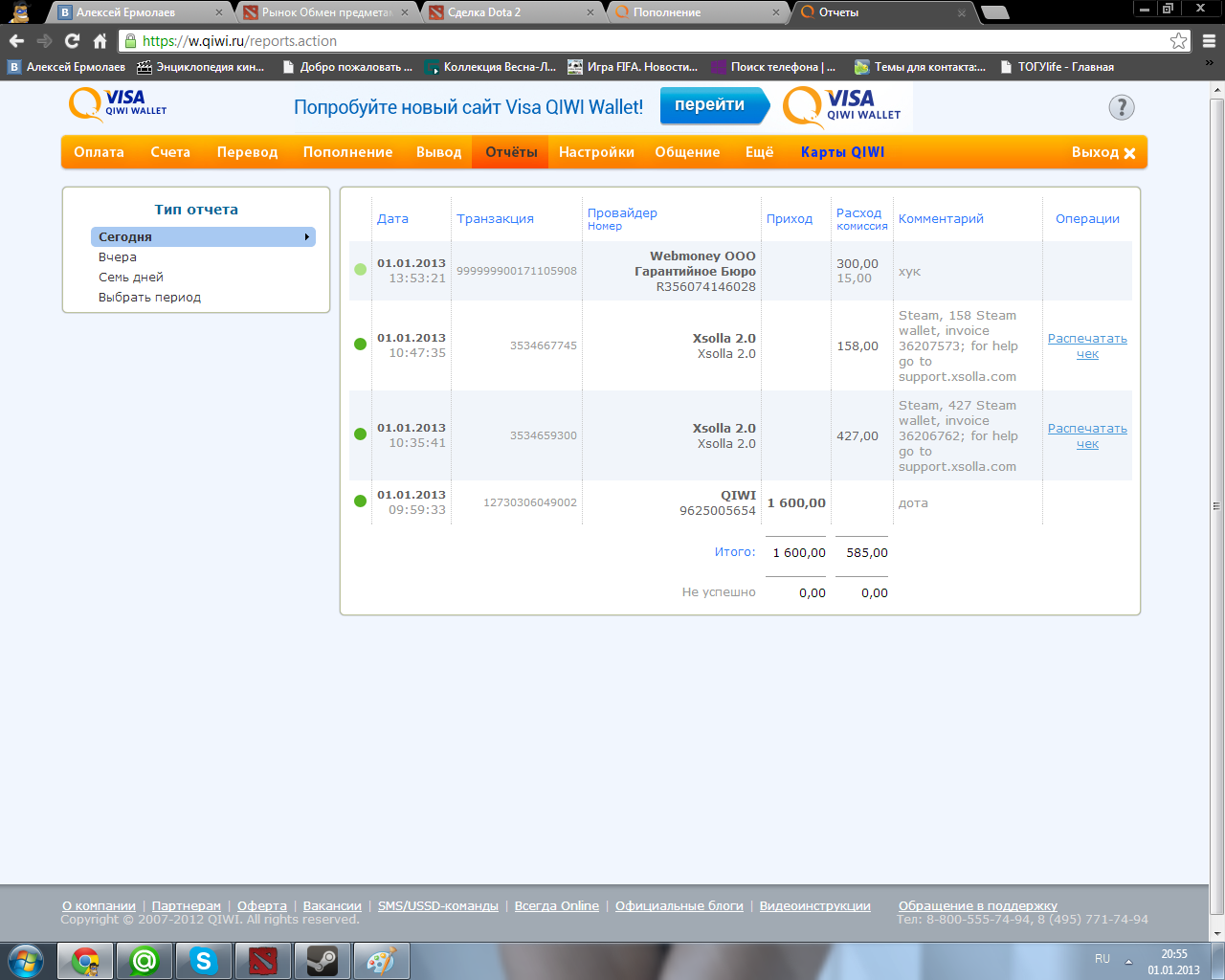Open Skype from the taskbar
The height and width of the screenshot is (980, 1225).
[x=204, y=961]
